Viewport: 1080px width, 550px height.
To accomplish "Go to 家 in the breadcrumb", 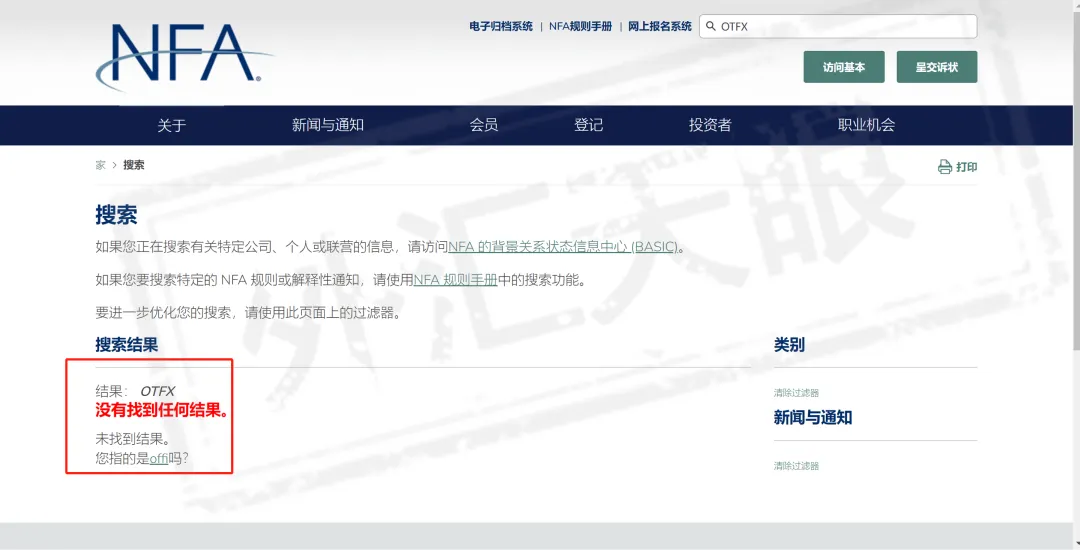I will (101, 165).
